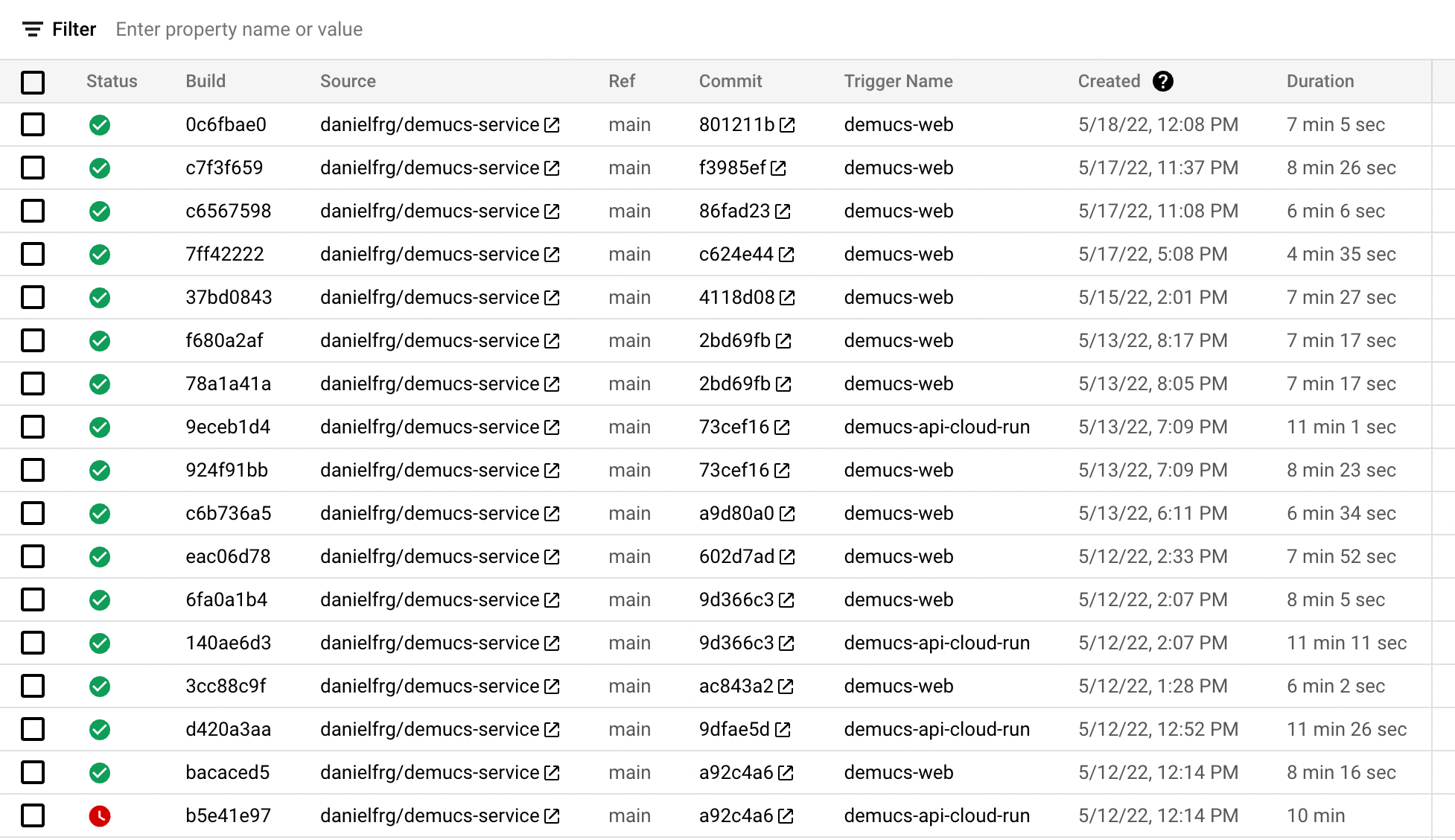The width and height of the screenshot is (1455, 840).
Task: Open external icon beside commit 9dfae5d
Action: [783, 730]
